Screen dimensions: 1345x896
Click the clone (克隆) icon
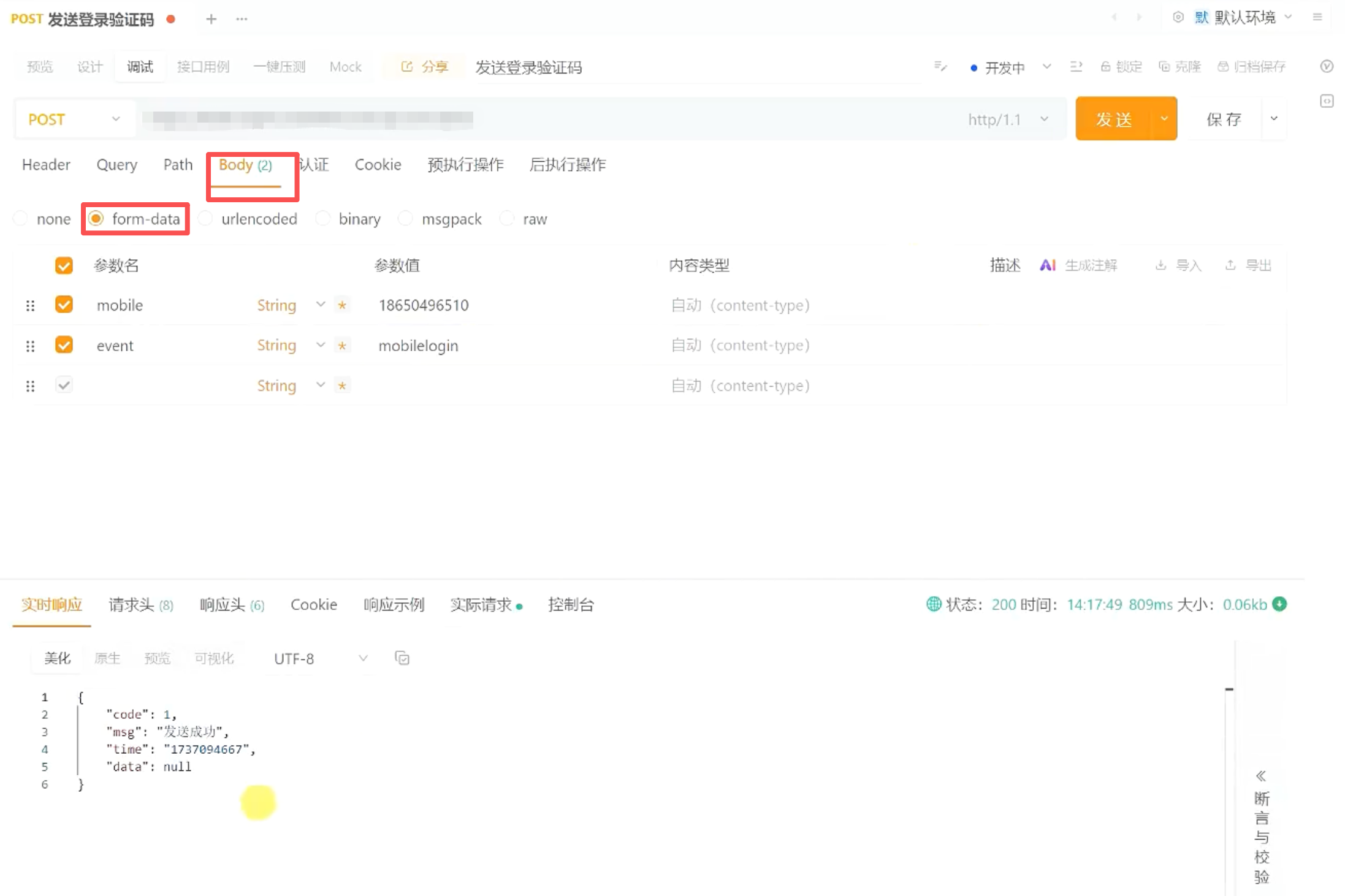(1164, 67)
